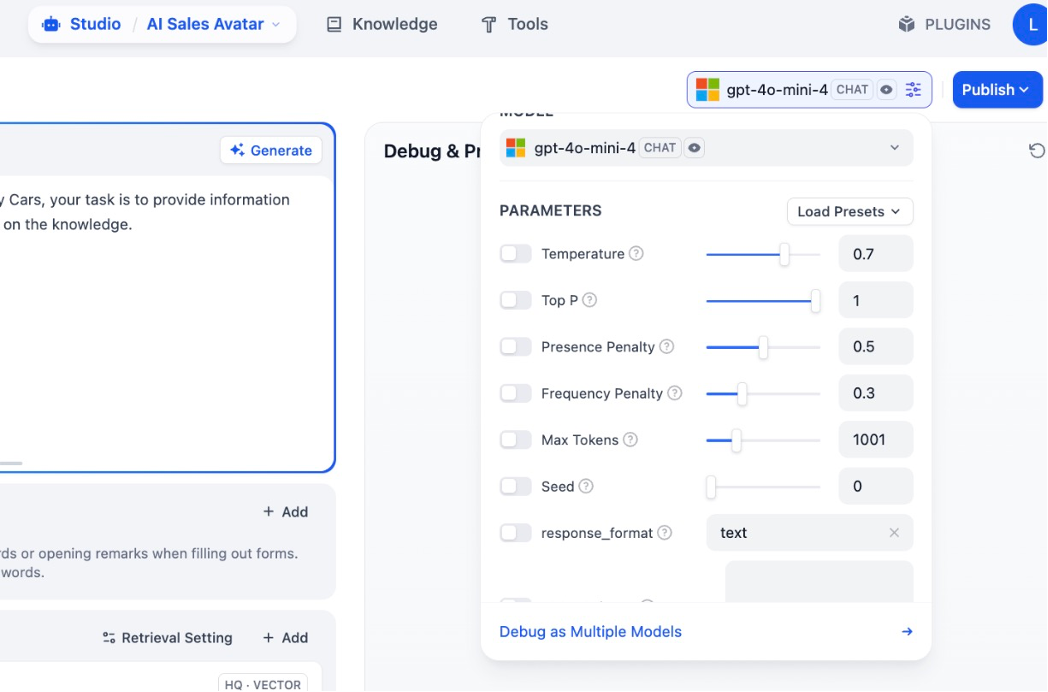Click the CHAT tag in model dropdown
The height and width of the screenshot is (692, 1048).
660,148
